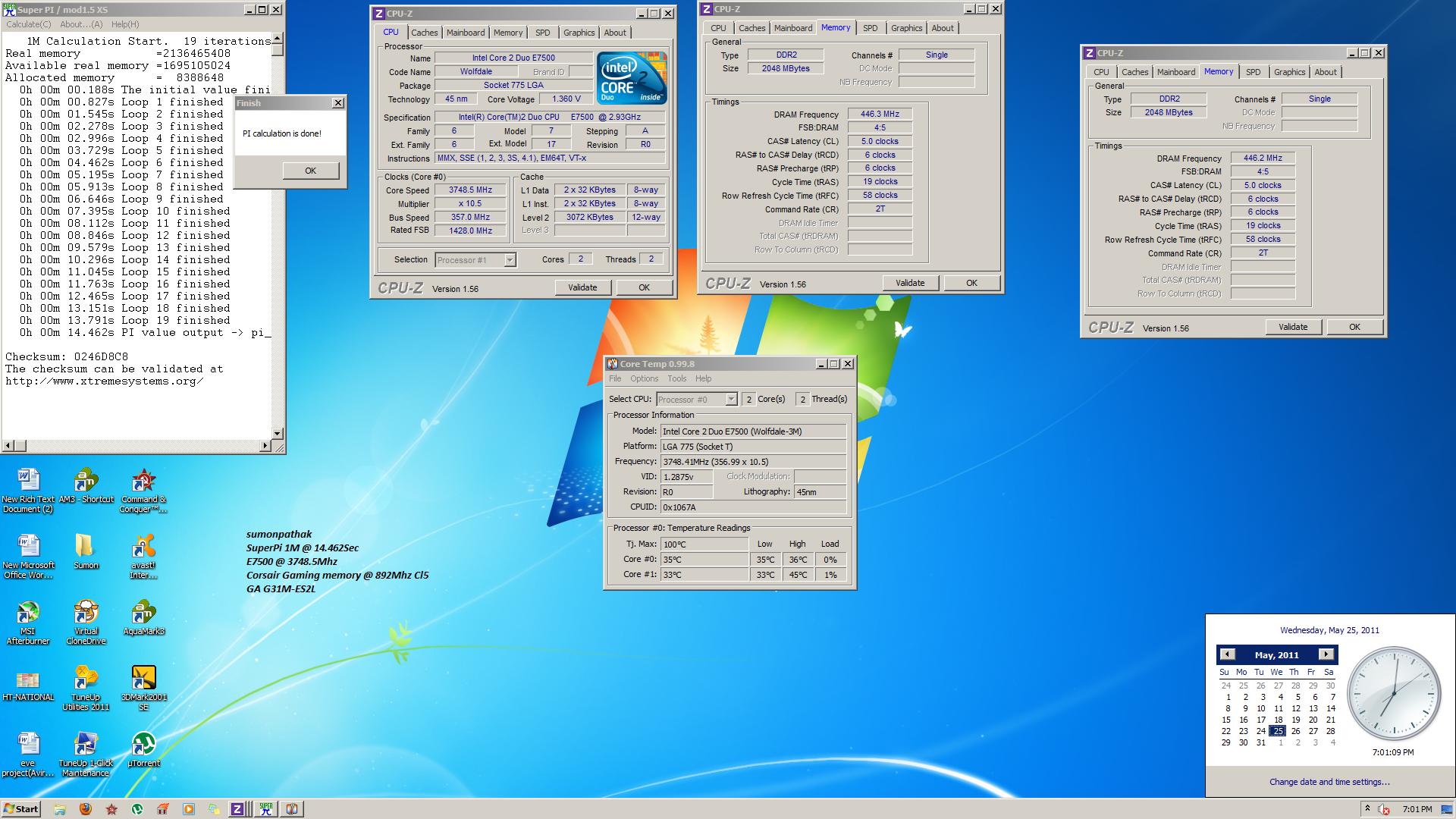The height and width of the screenshot is (819, 1456).
Task: Open Virtual CloneDrive desktop icon
Action: pyautogui.click(x=86, y=622)
